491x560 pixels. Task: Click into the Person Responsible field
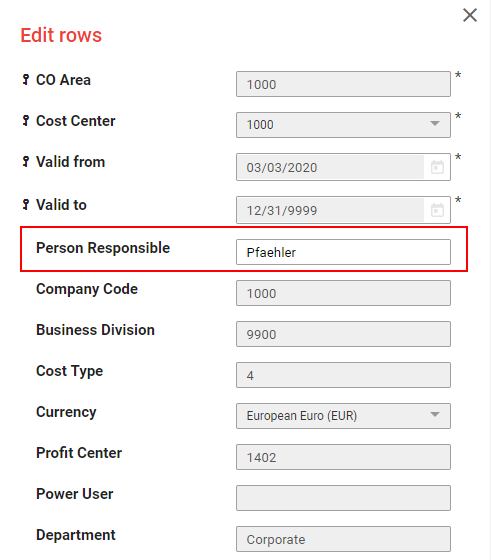pos(343,252)
